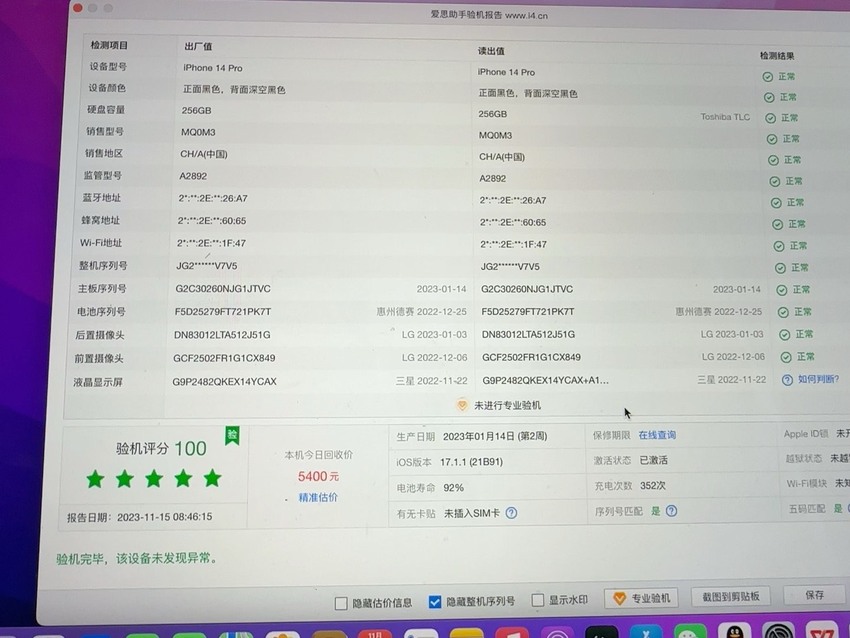The width and height of the screenshot is (850, 638).
Task: Click A2892 in the 出厂值 column
Action: coord(193,176)
